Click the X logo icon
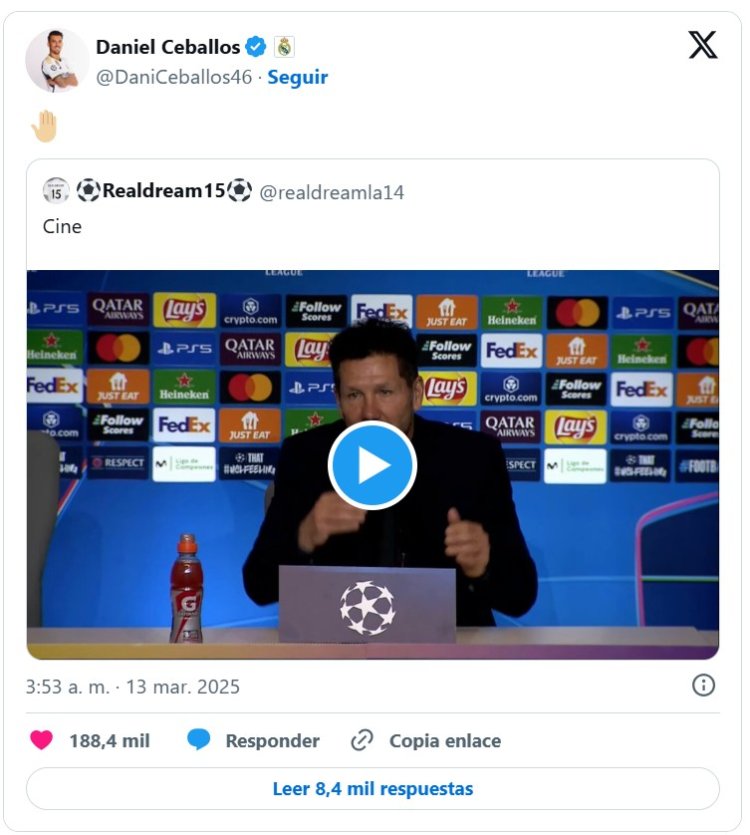Image resolution: width=750 pixels, height=835 pixels. coord(703,45)
